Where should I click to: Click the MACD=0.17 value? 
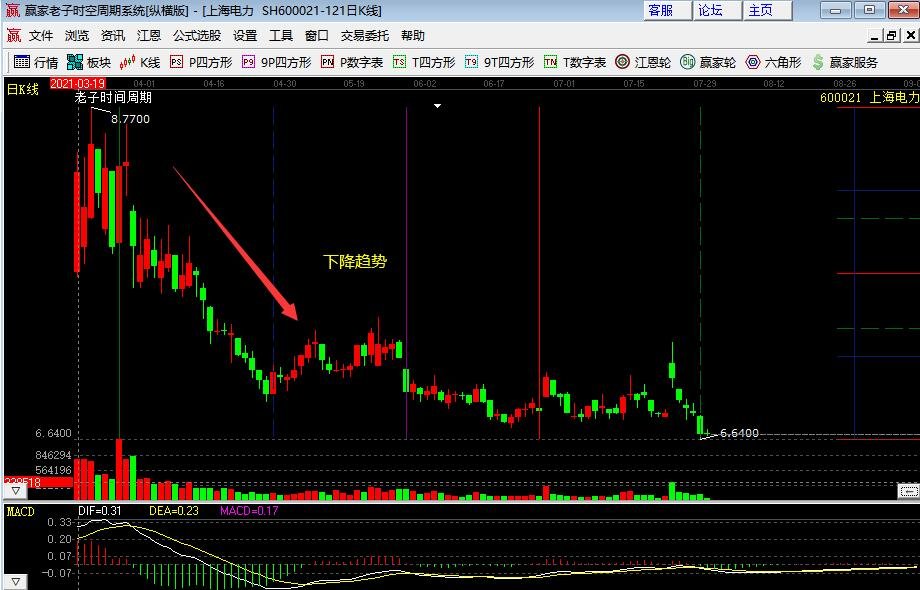click(x=249, y=511)
